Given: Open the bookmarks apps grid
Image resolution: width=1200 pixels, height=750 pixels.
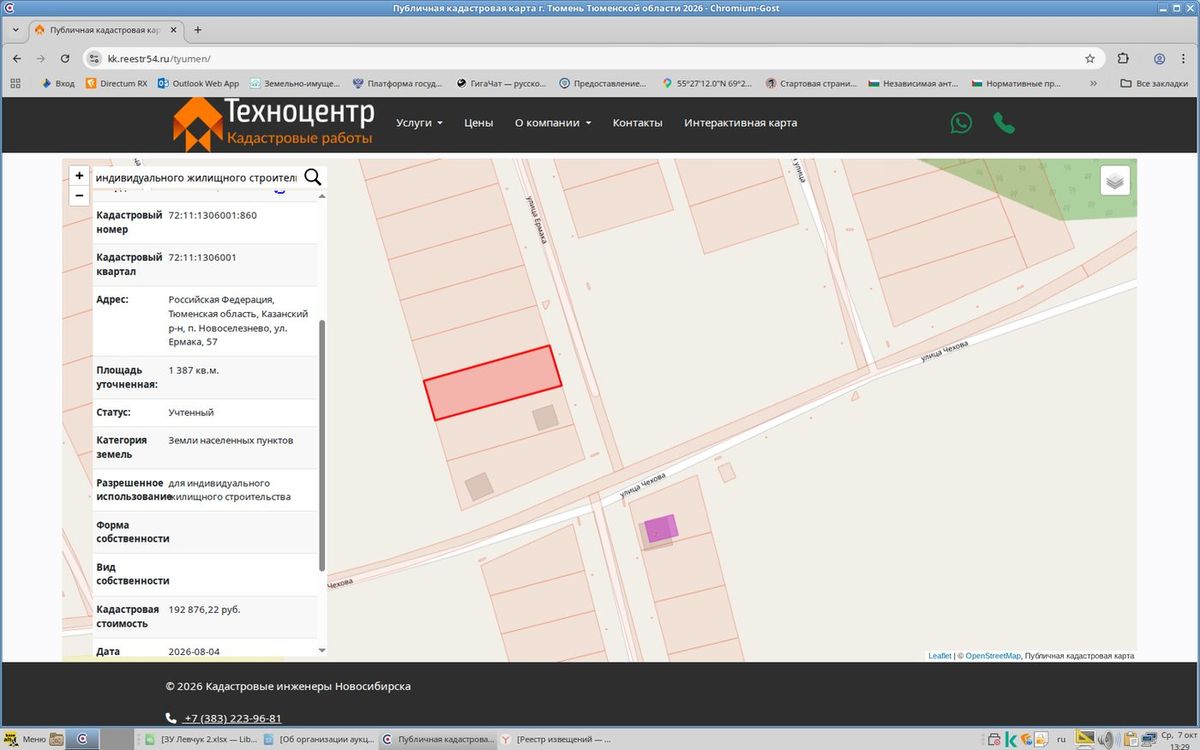Looking at the screenshot, I should coord(15,83).
